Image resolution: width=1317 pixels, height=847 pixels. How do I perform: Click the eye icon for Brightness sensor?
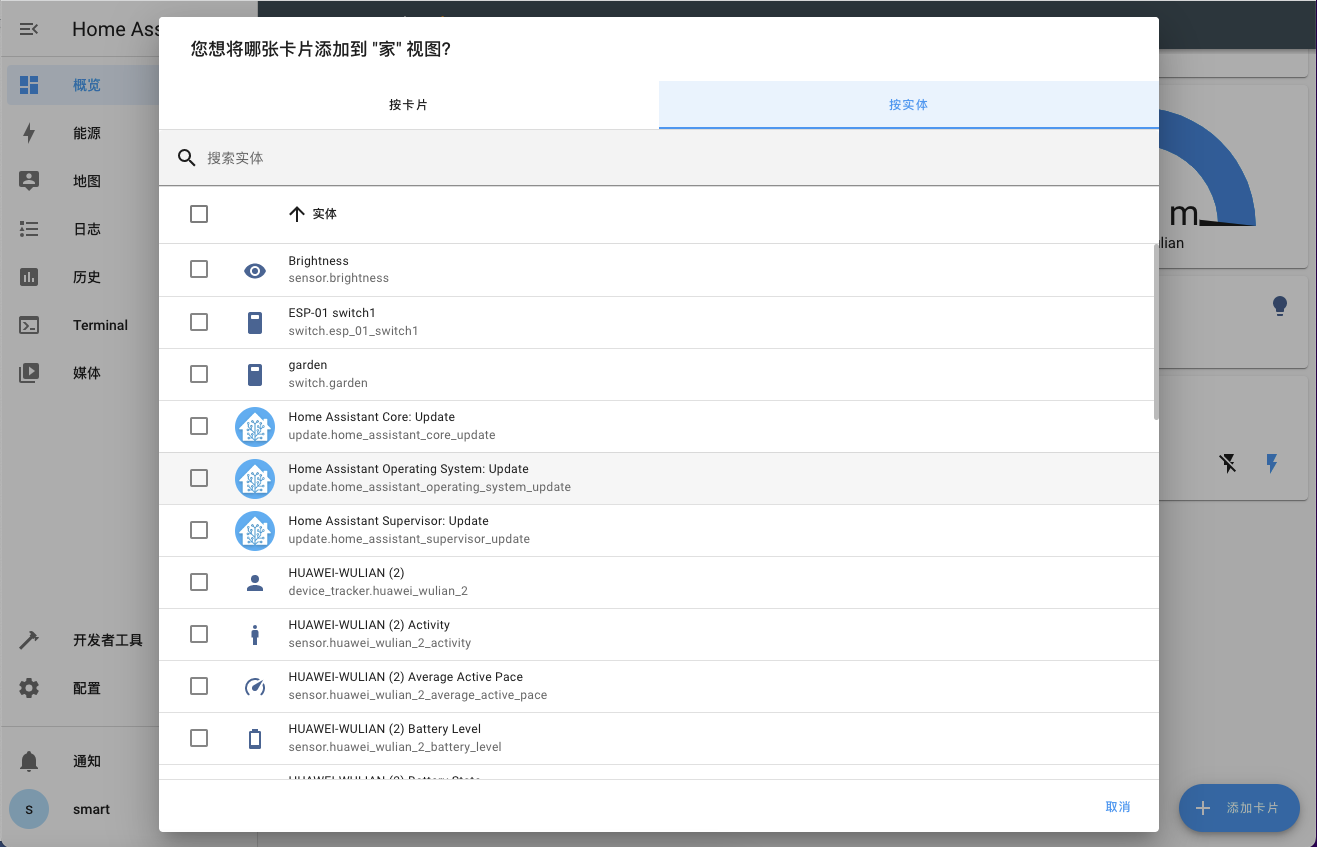click(255, 270)
